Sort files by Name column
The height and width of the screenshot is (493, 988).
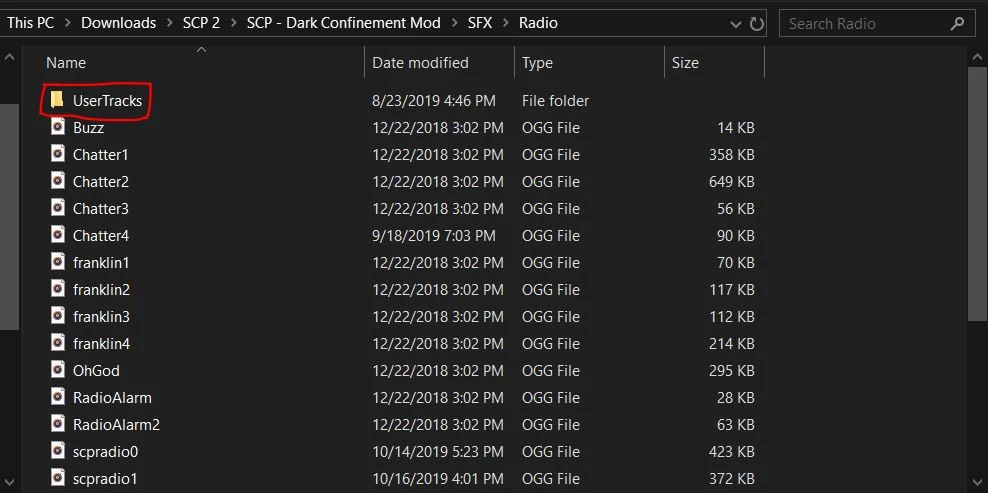[66, 63]
